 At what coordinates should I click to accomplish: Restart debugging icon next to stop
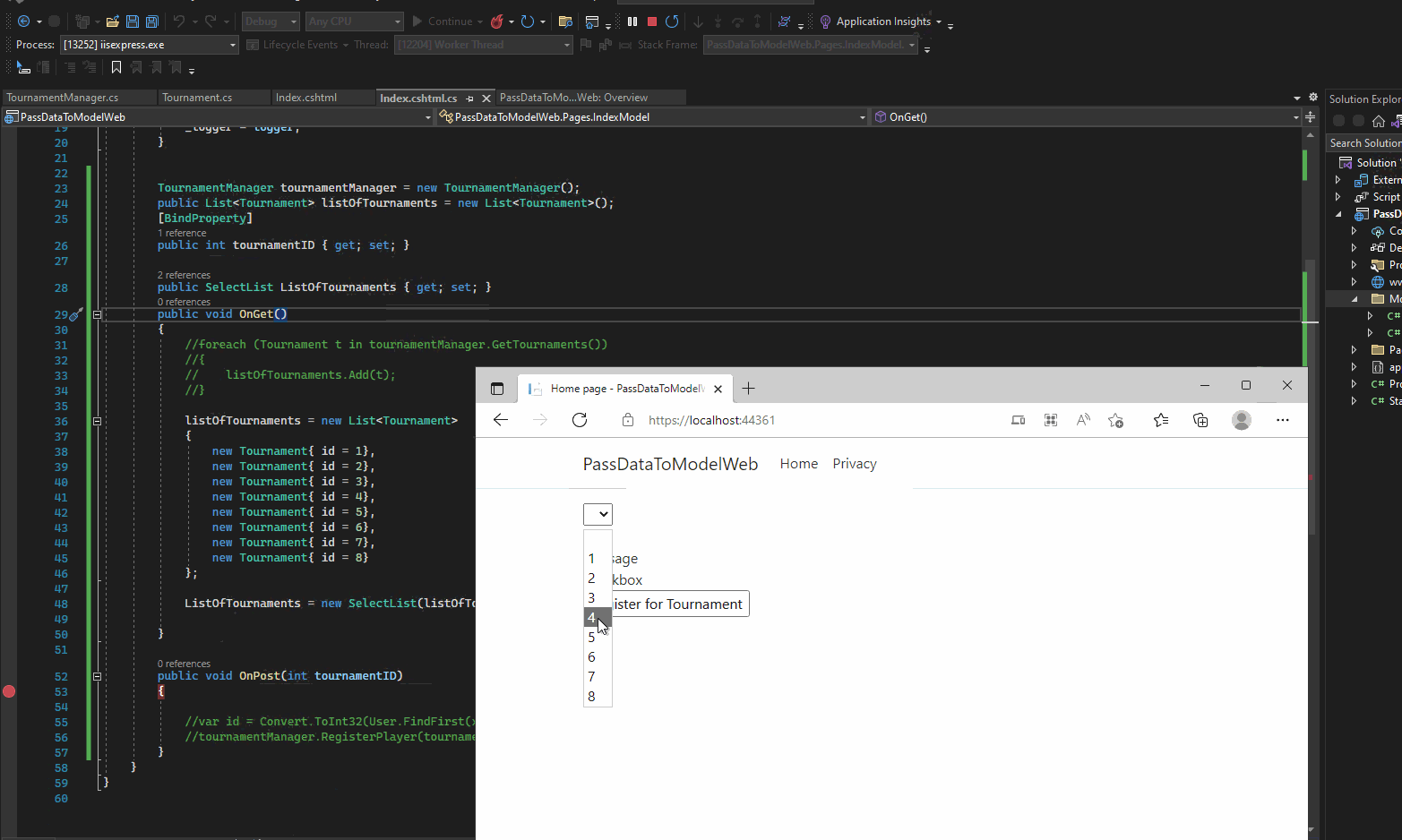(x=672, y=21)
